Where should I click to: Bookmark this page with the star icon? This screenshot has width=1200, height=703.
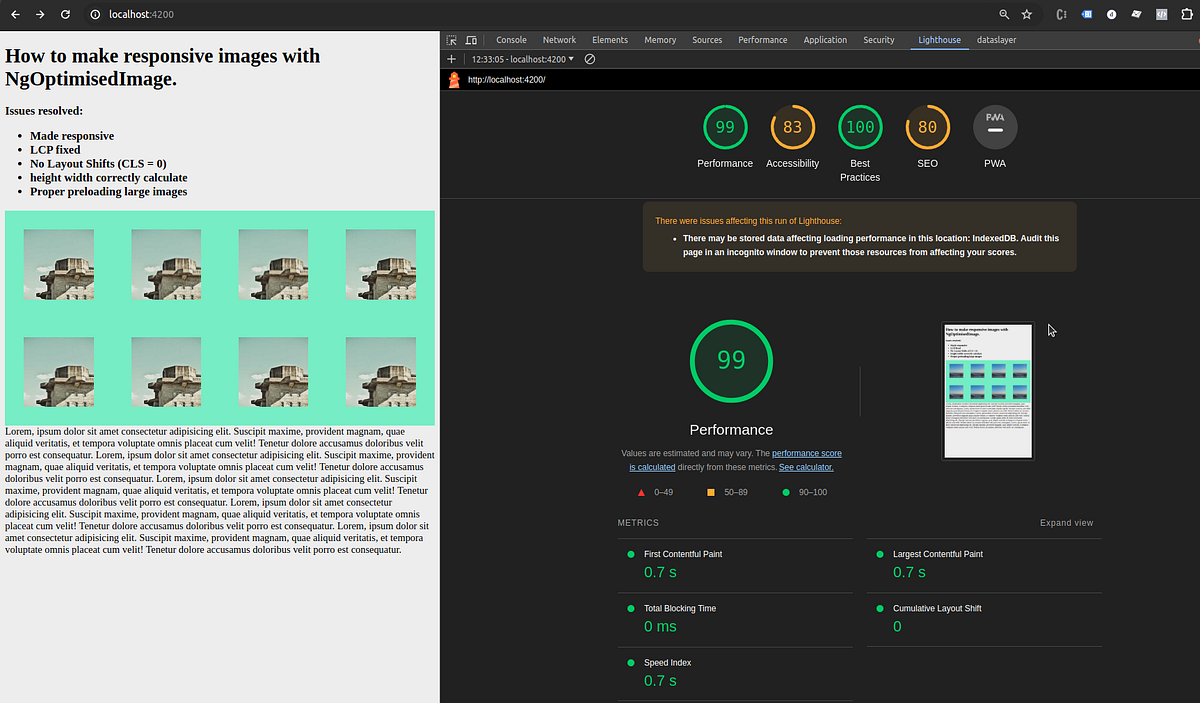[1027, 14]
